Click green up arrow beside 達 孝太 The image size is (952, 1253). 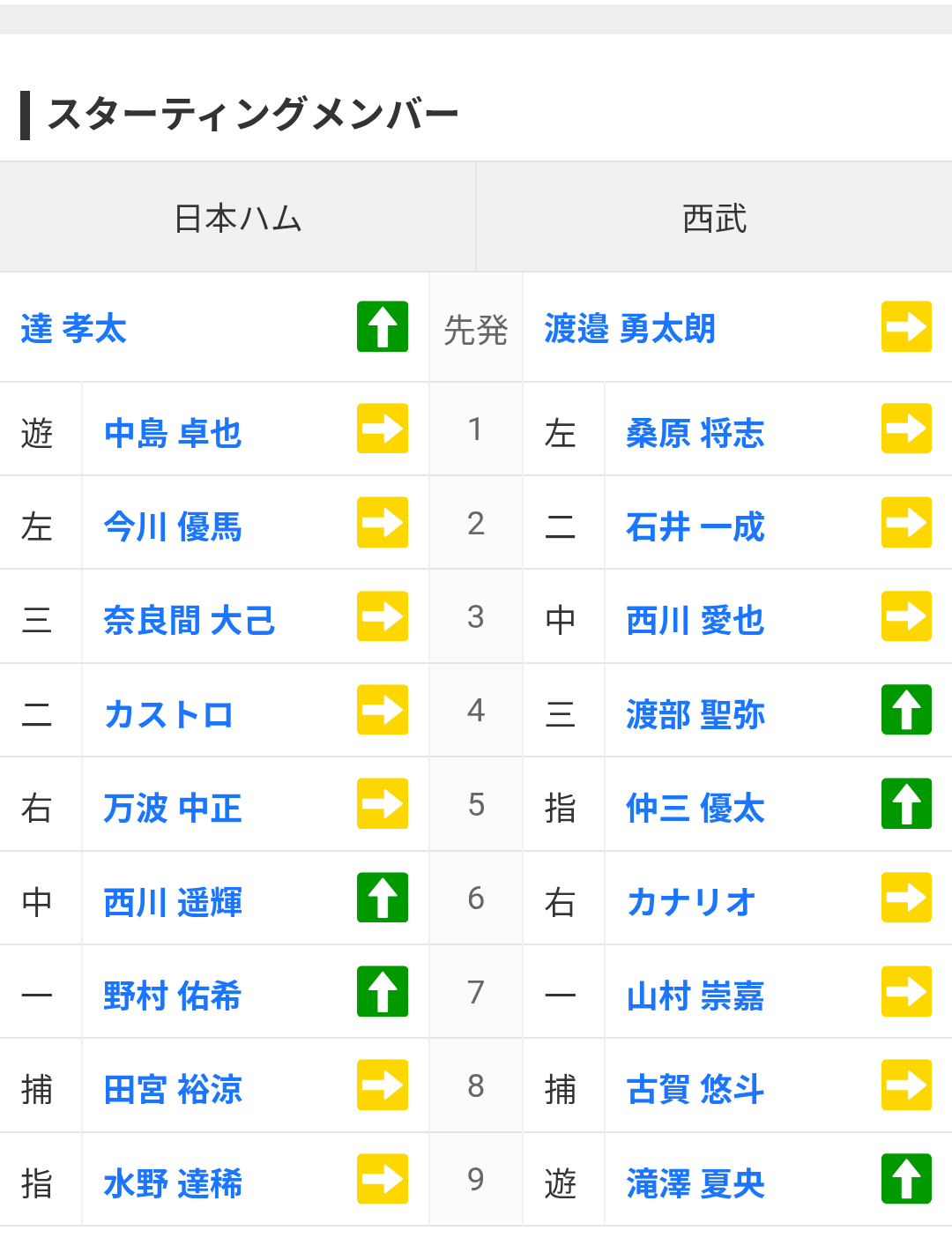(382, 327)
